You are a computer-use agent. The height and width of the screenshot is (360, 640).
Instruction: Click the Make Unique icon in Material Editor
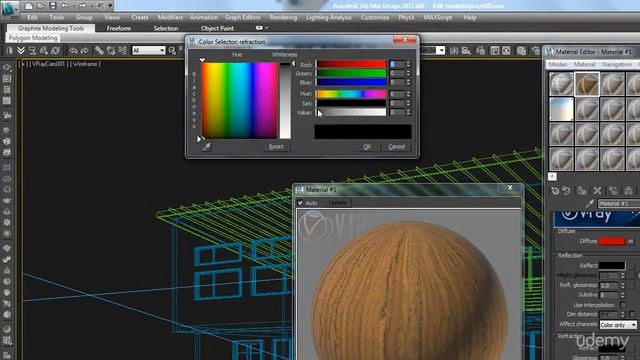coord(629,191)
